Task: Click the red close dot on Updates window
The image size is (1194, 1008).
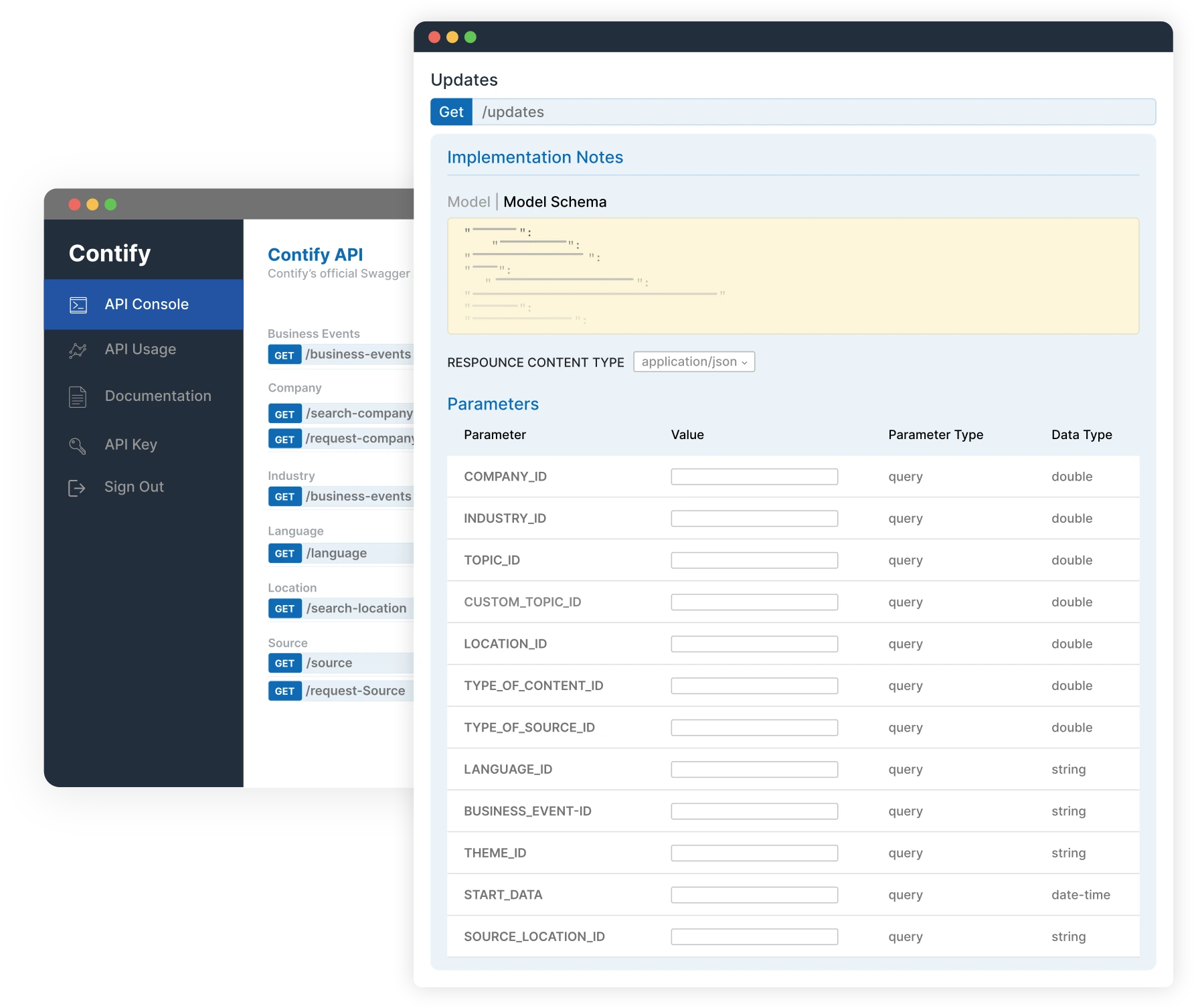Action: [x=434, y=37]
